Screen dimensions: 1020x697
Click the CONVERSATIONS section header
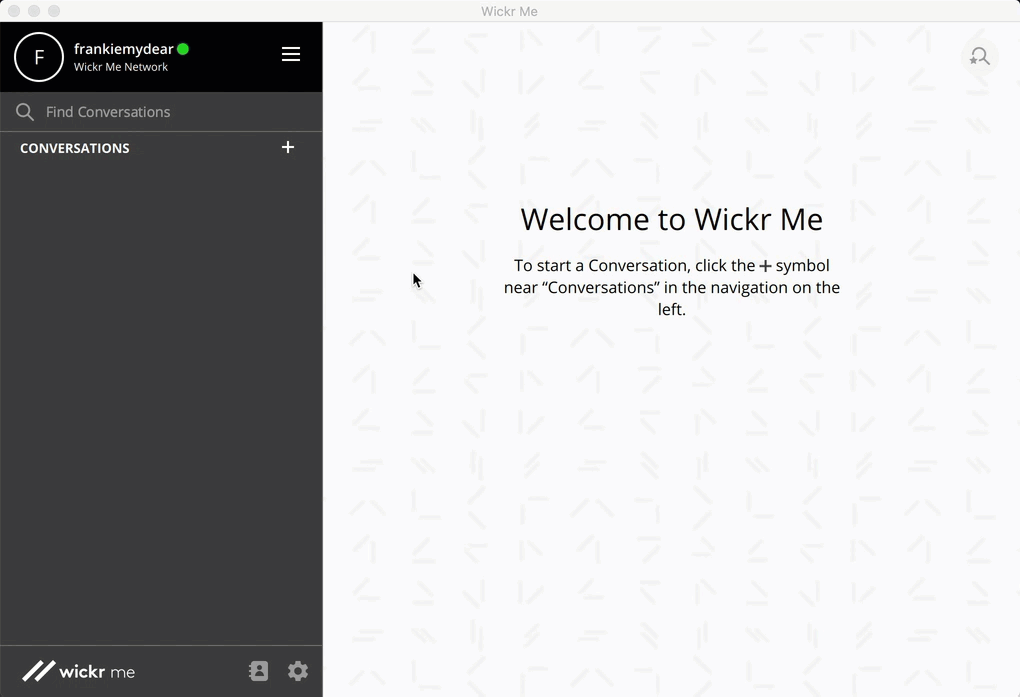(x=75, y=148)
